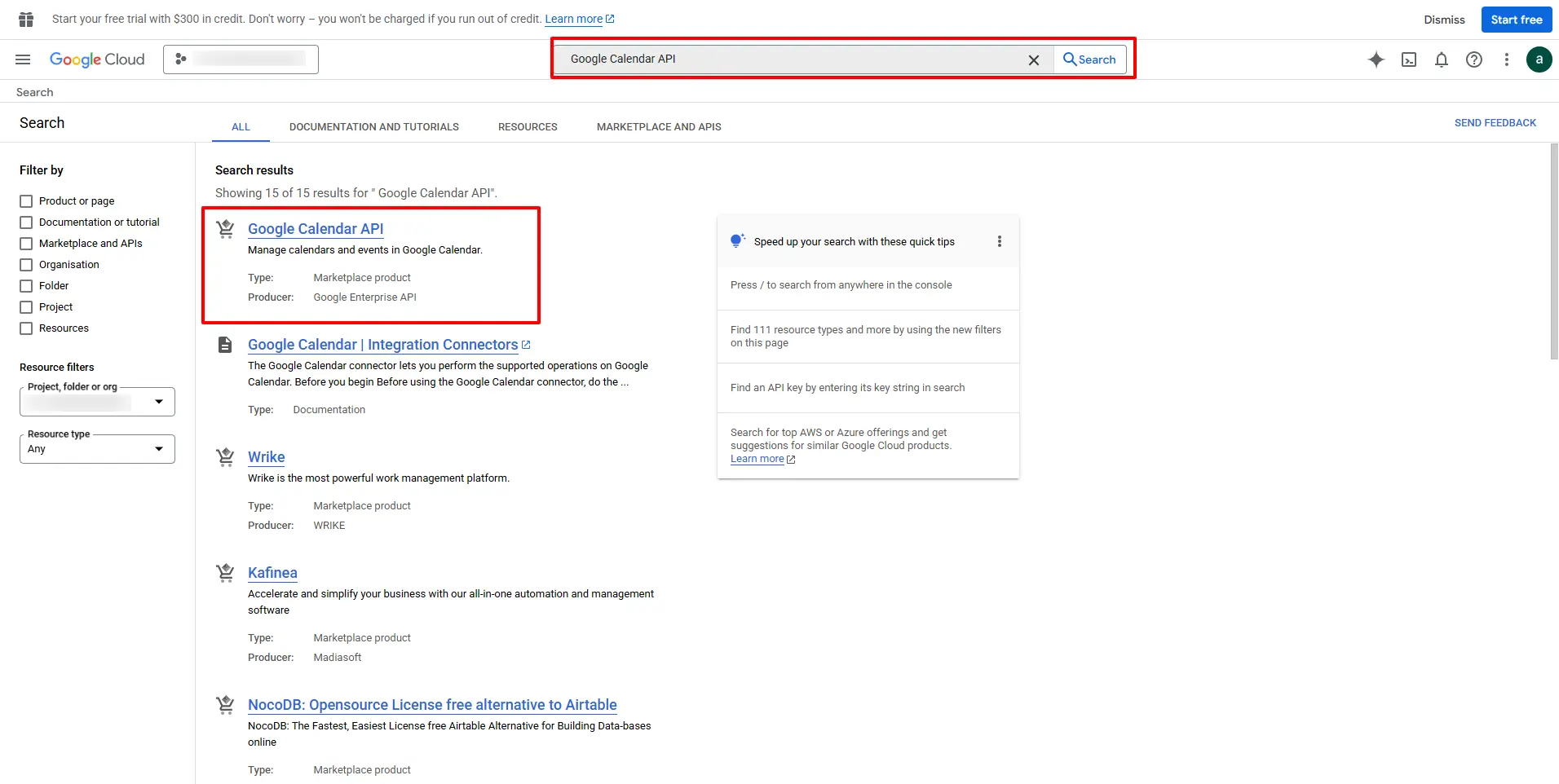The height and width of the screenshot is (784, 1559).
Task: Click 'WRIKE' producer text
Action: point(329,526)
